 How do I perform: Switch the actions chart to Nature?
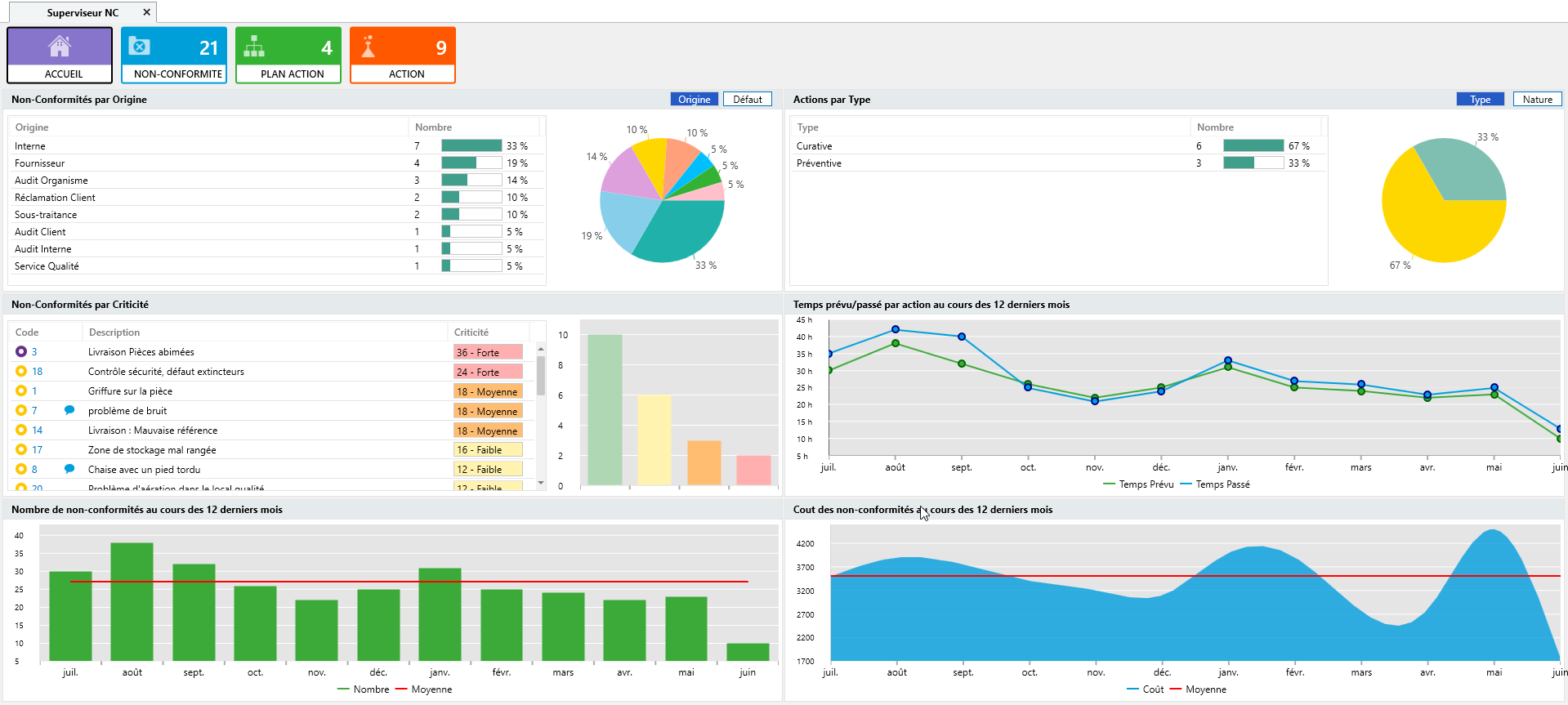click(x=1538, y=99)
